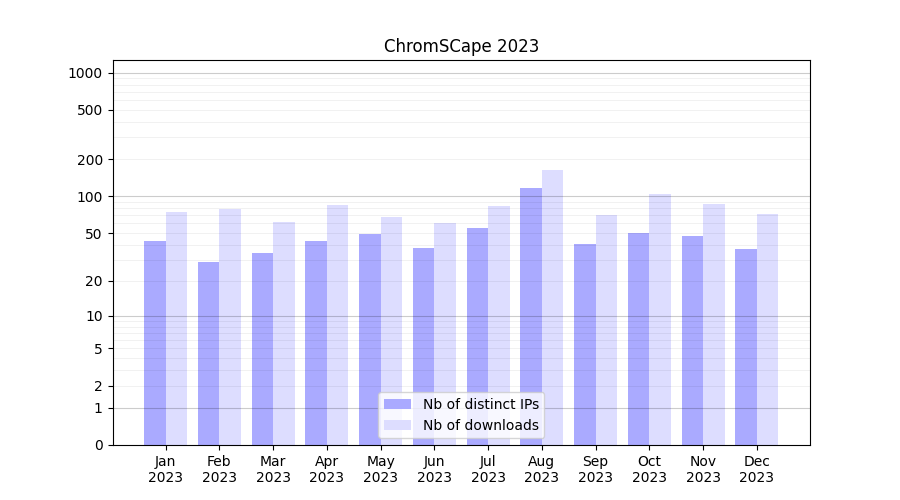
Task: Select the 0 y-axis tick label
Action: (x=98, y=445)
